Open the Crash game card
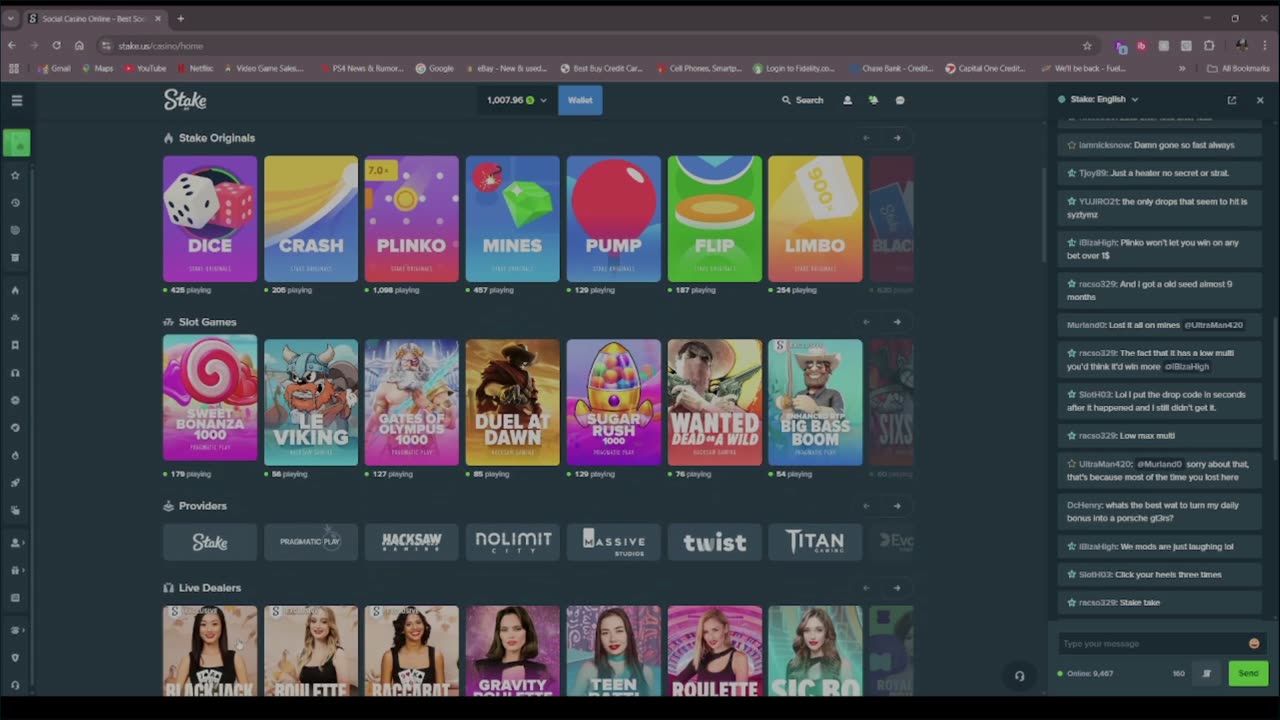This screenshot has width=1280, height=720. click(x=311, y=218)
